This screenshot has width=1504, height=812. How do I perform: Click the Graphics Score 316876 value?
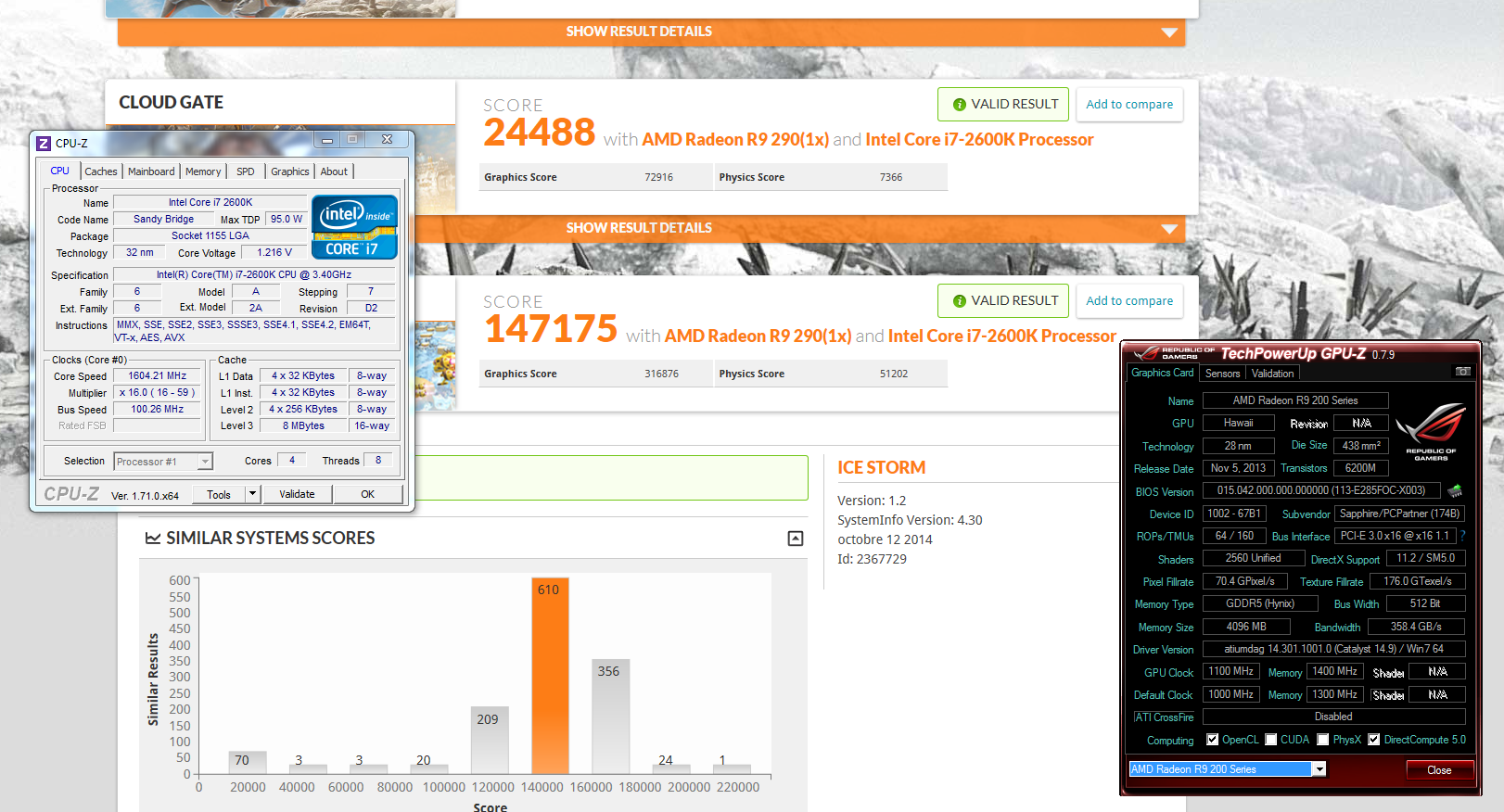662,374
